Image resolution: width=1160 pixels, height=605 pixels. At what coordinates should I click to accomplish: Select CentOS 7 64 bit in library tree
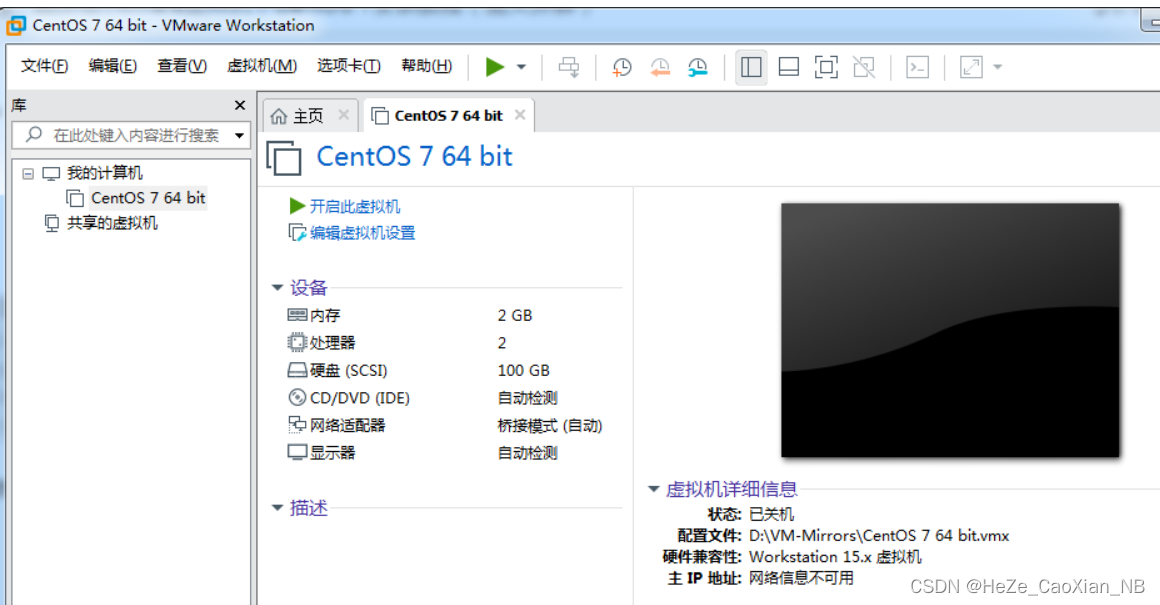(148, 198)
